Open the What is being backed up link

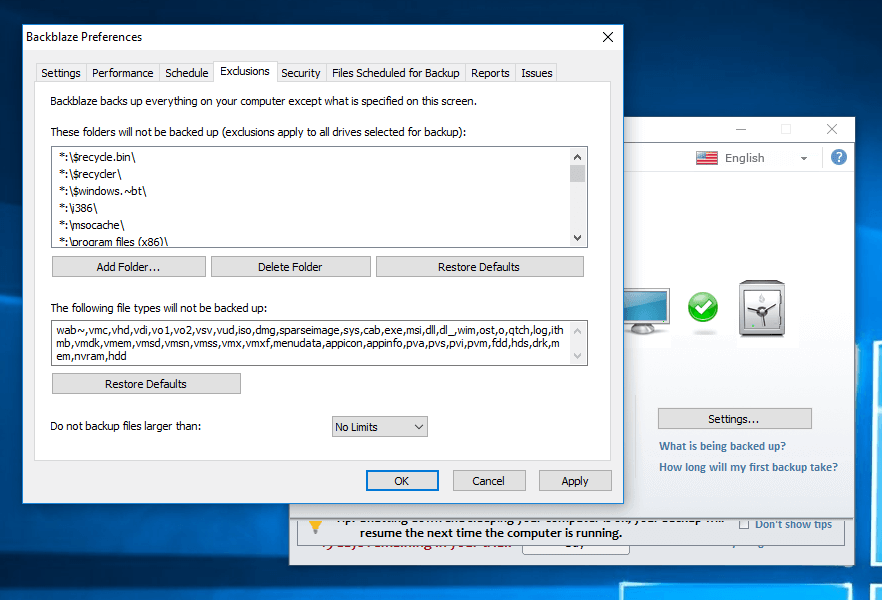pos(722,446)
